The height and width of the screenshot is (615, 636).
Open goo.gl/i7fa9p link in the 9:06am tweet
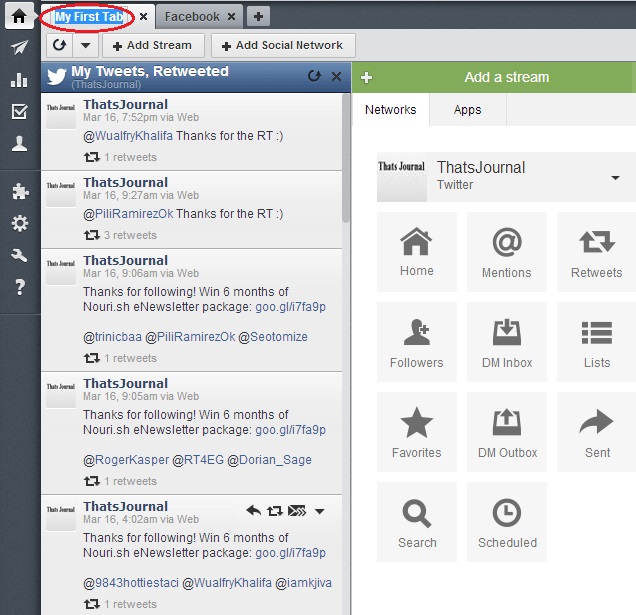tap(290, 307)
